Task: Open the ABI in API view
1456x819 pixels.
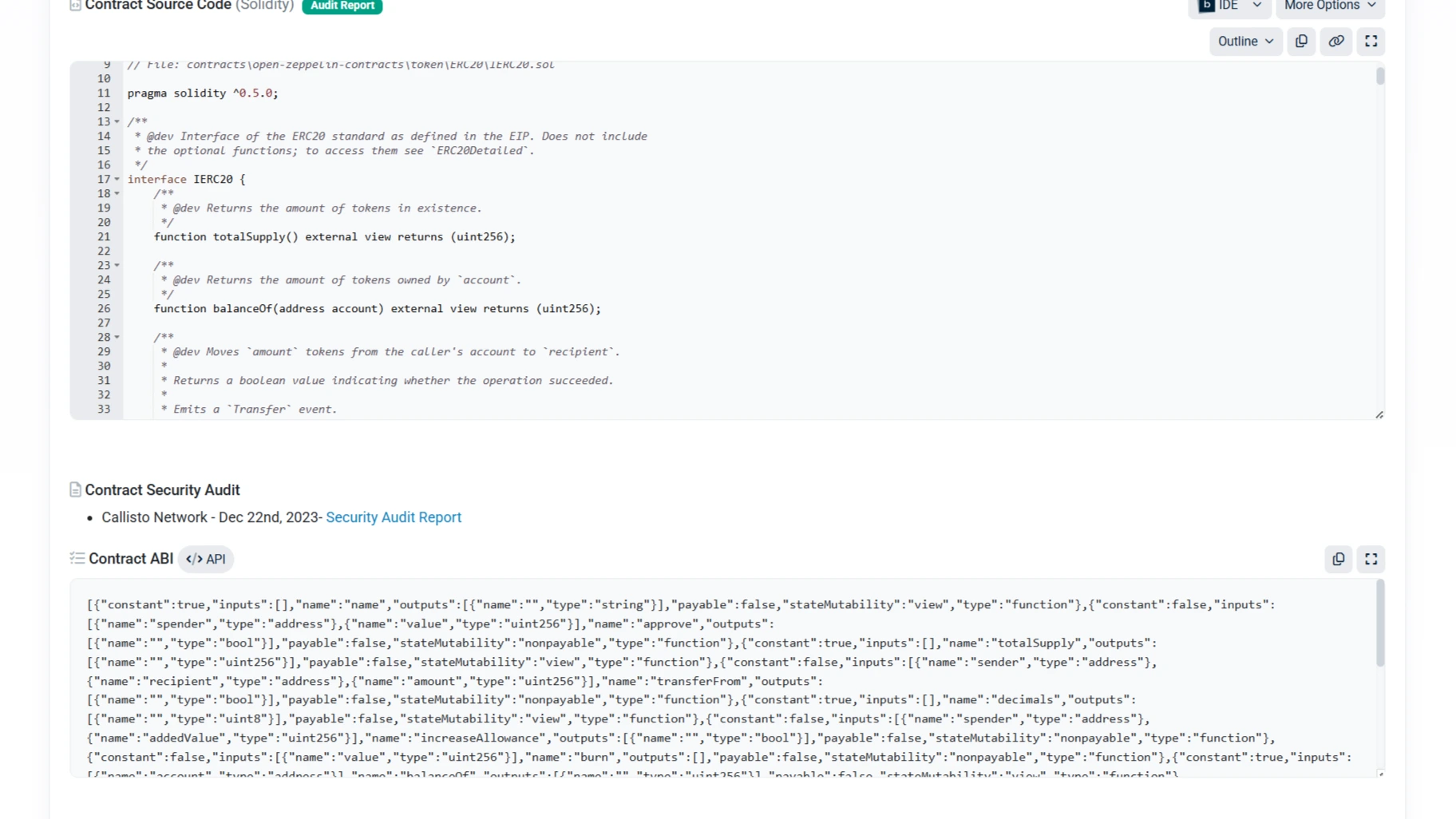Action: [206, 559]
